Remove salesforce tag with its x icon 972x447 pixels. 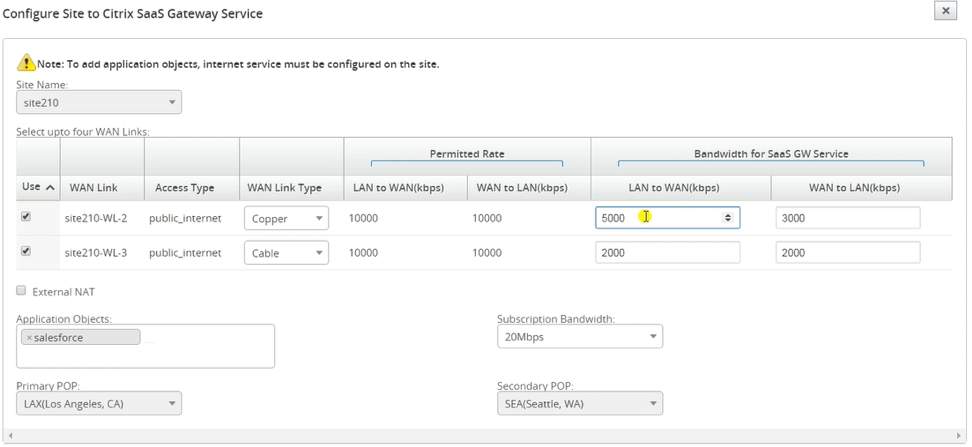pos(29,338)
